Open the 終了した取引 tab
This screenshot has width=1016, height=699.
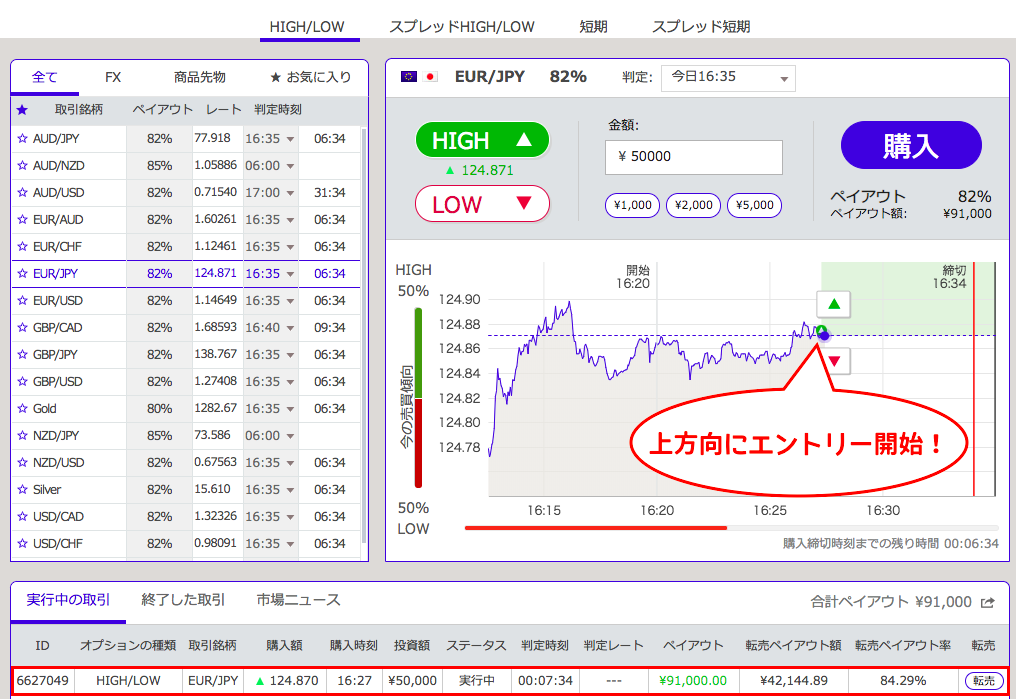(x=183, y=600)
